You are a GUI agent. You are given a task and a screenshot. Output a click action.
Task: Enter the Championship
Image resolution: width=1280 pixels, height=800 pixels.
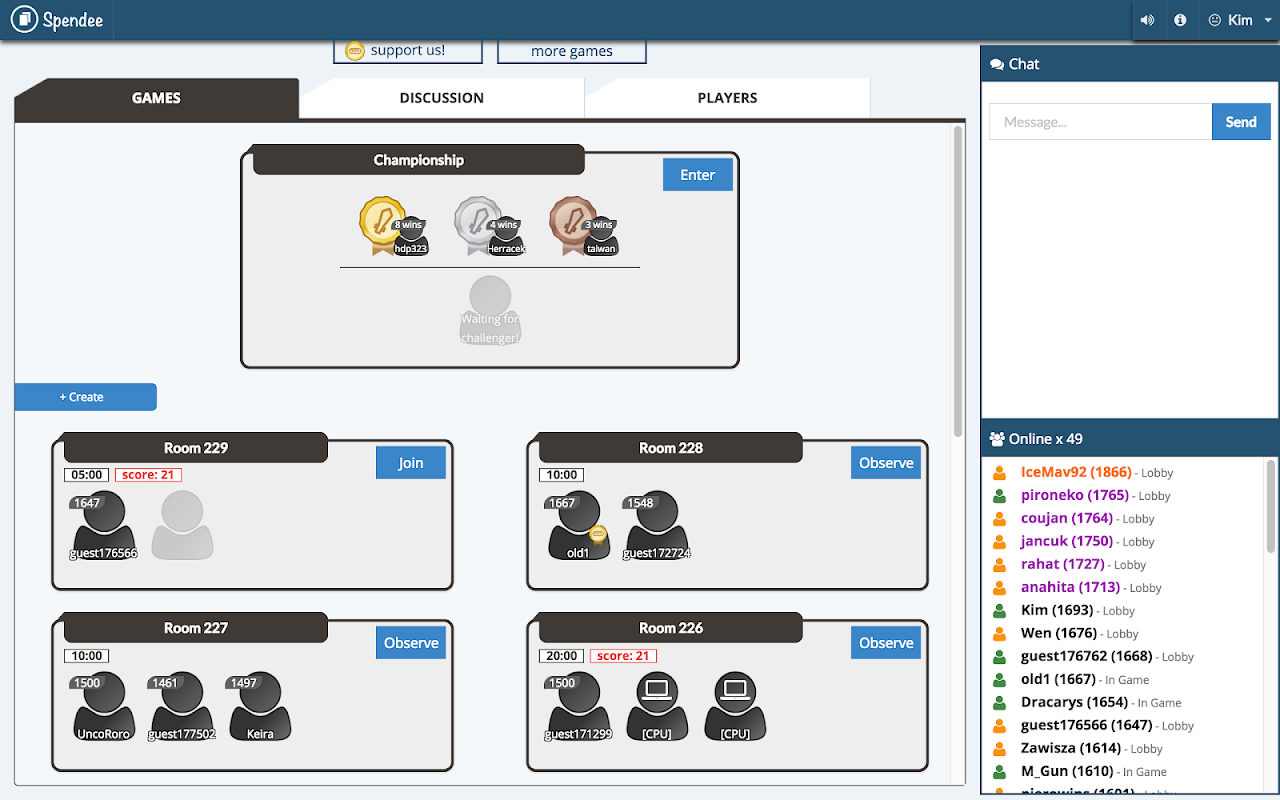click(698, 175)
